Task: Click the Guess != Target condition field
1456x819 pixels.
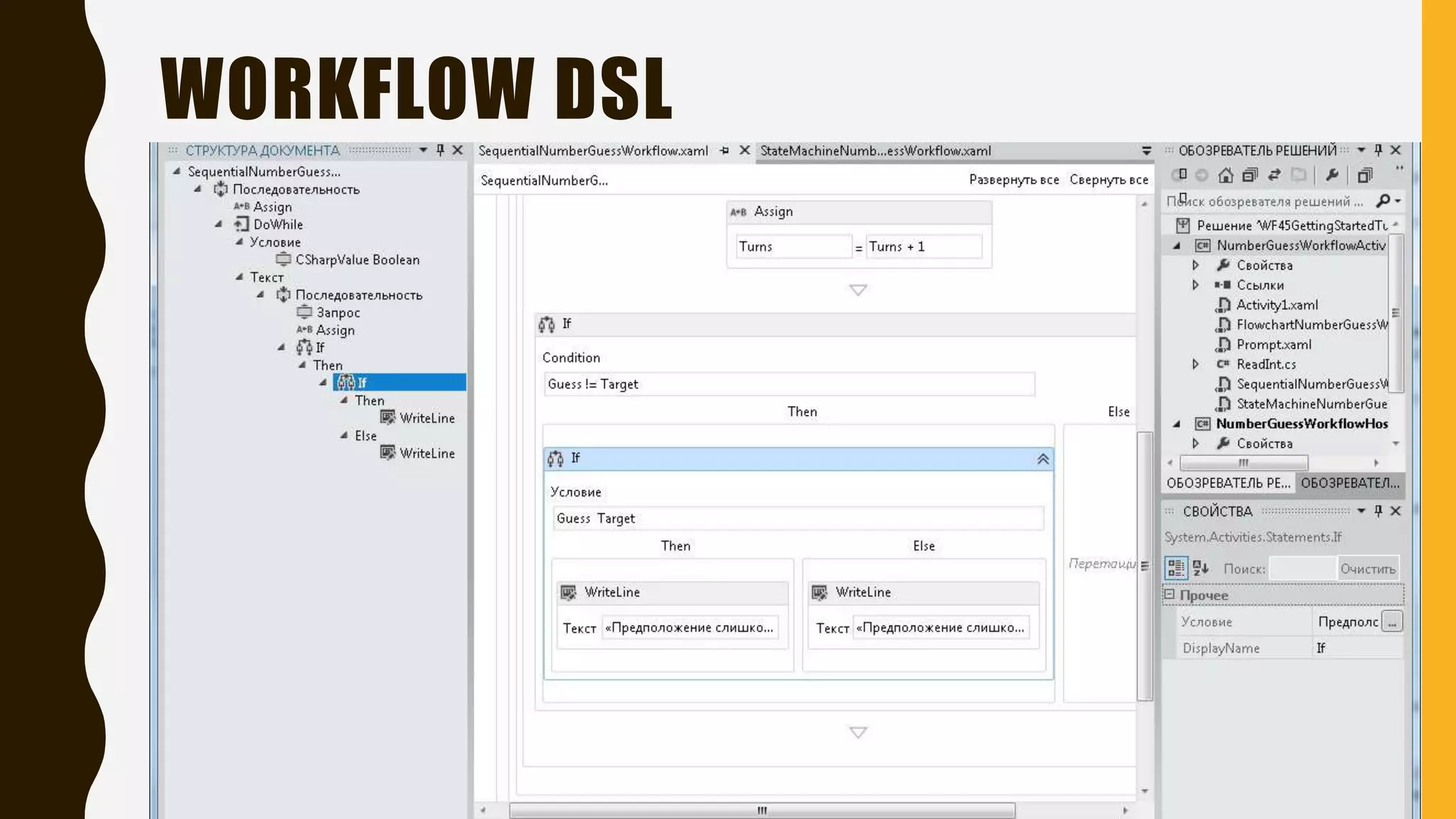Action: 789,384
